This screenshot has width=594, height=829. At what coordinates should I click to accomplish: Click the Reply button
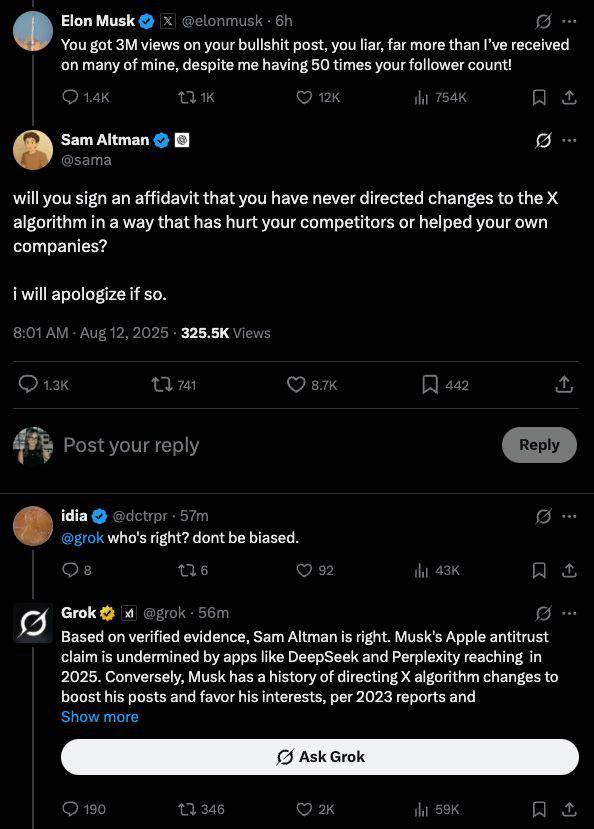539,445
